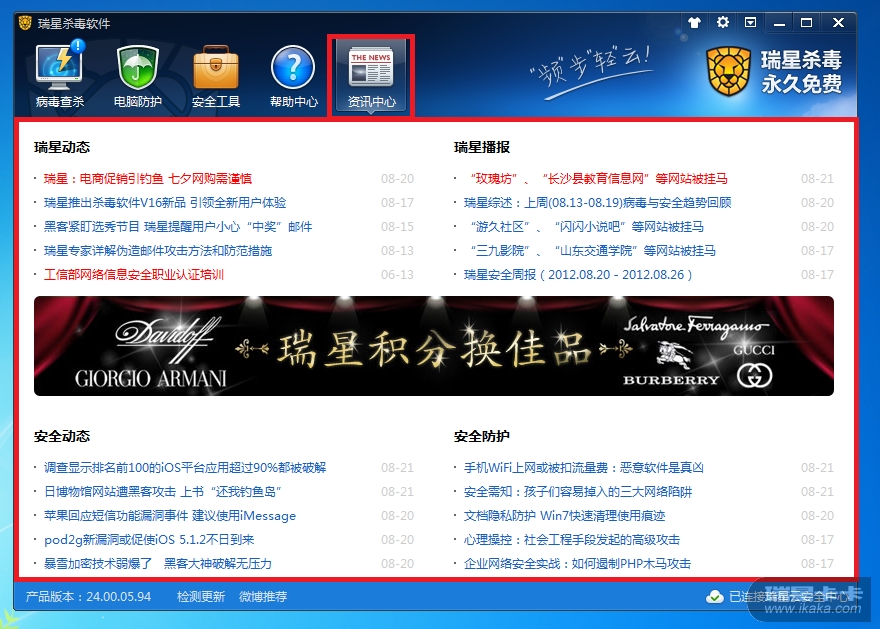Open the 电脑防护 shield section
This screenshot has height=629, width=880.
click(138, 75)
